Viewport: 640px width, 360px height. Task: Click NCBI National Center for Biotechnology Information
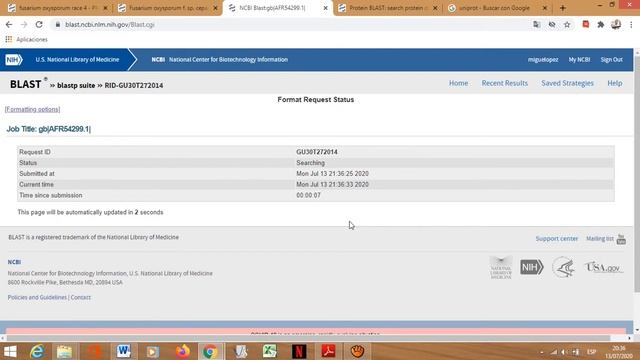[x=220, y=60]
